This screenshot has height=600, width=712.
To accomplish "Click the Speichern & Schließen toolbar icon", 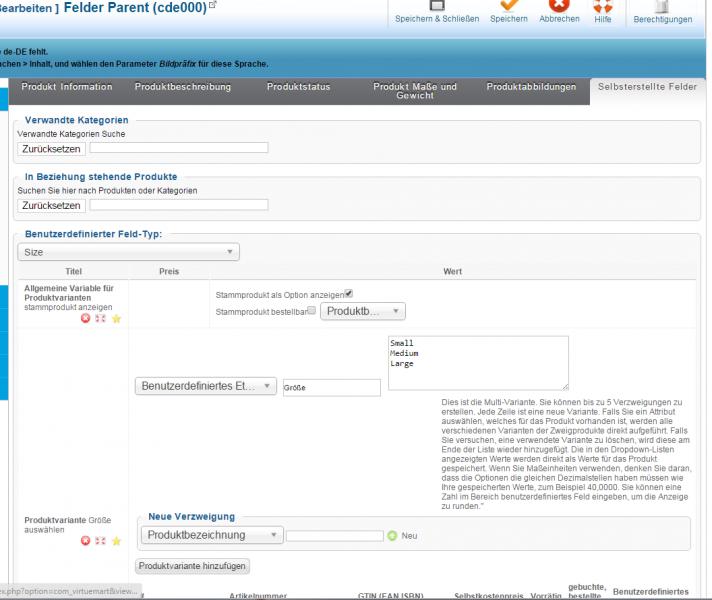I will point(435,7).
